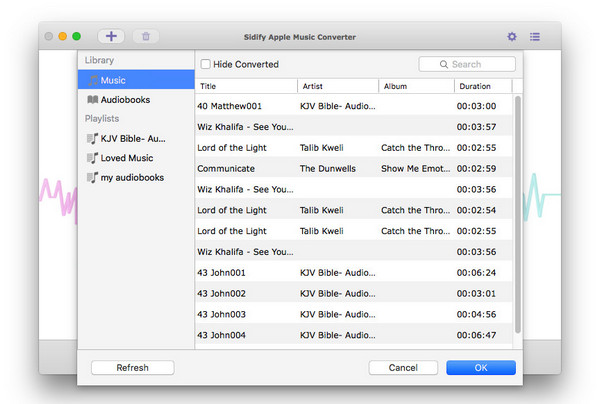Select Audiobooks in the Library sidebar
Screen dimensions: 600x404
136,99
